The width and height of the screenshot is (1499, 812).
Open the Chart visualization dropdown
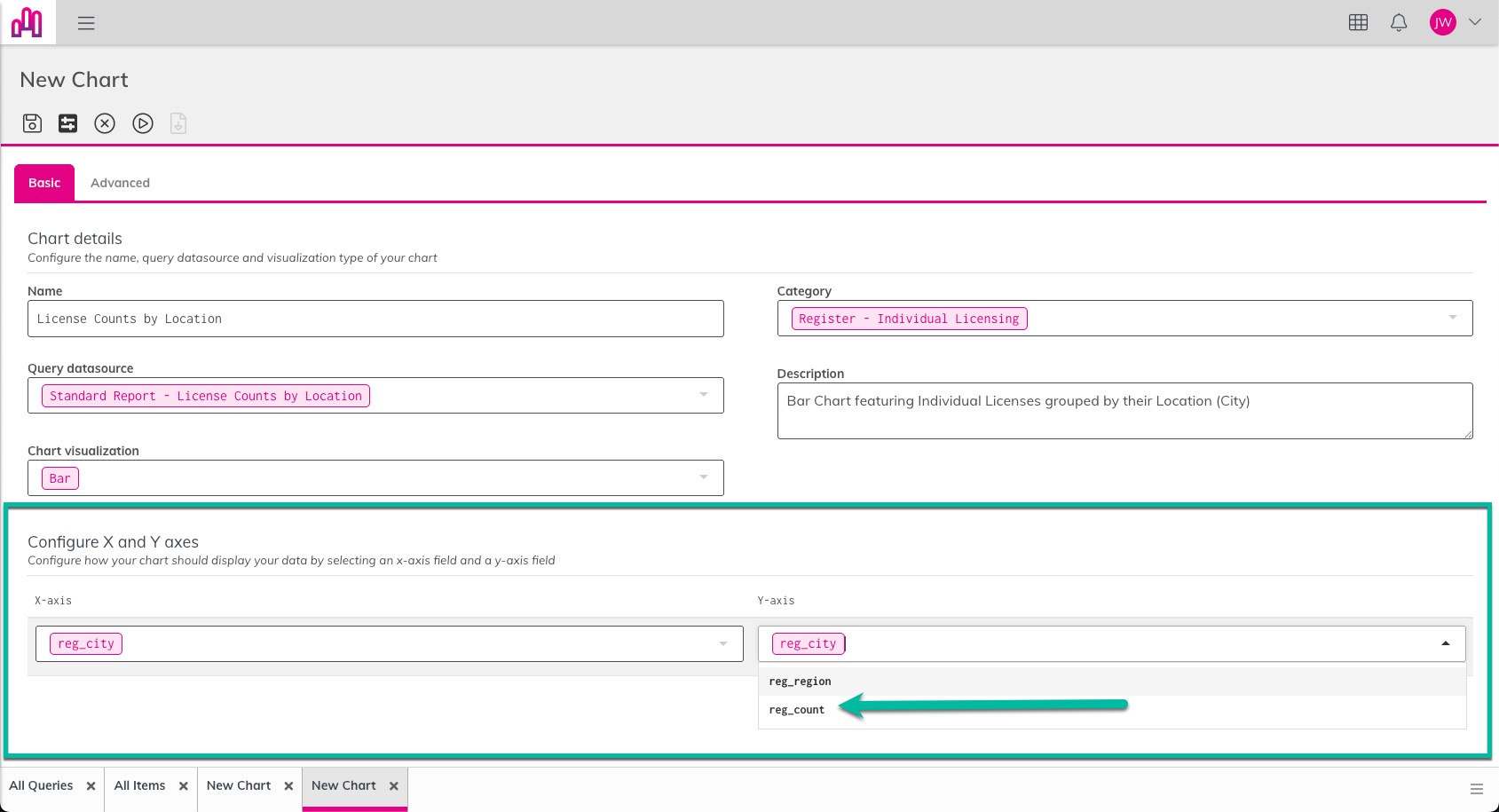coord(704,477)
